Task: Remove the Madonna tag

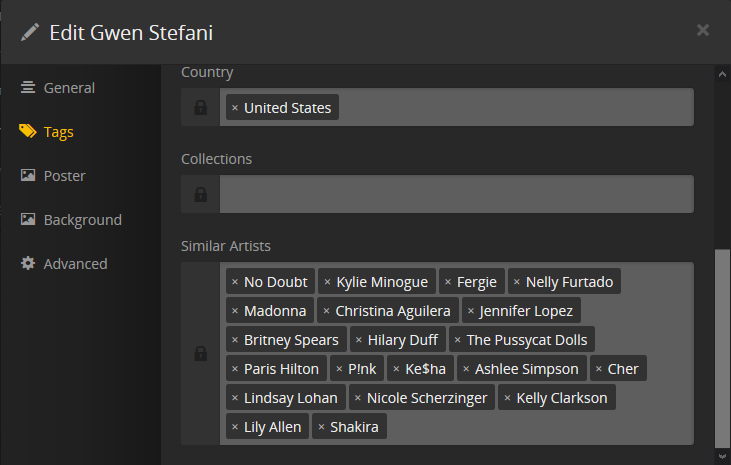Action: [235, 311]
